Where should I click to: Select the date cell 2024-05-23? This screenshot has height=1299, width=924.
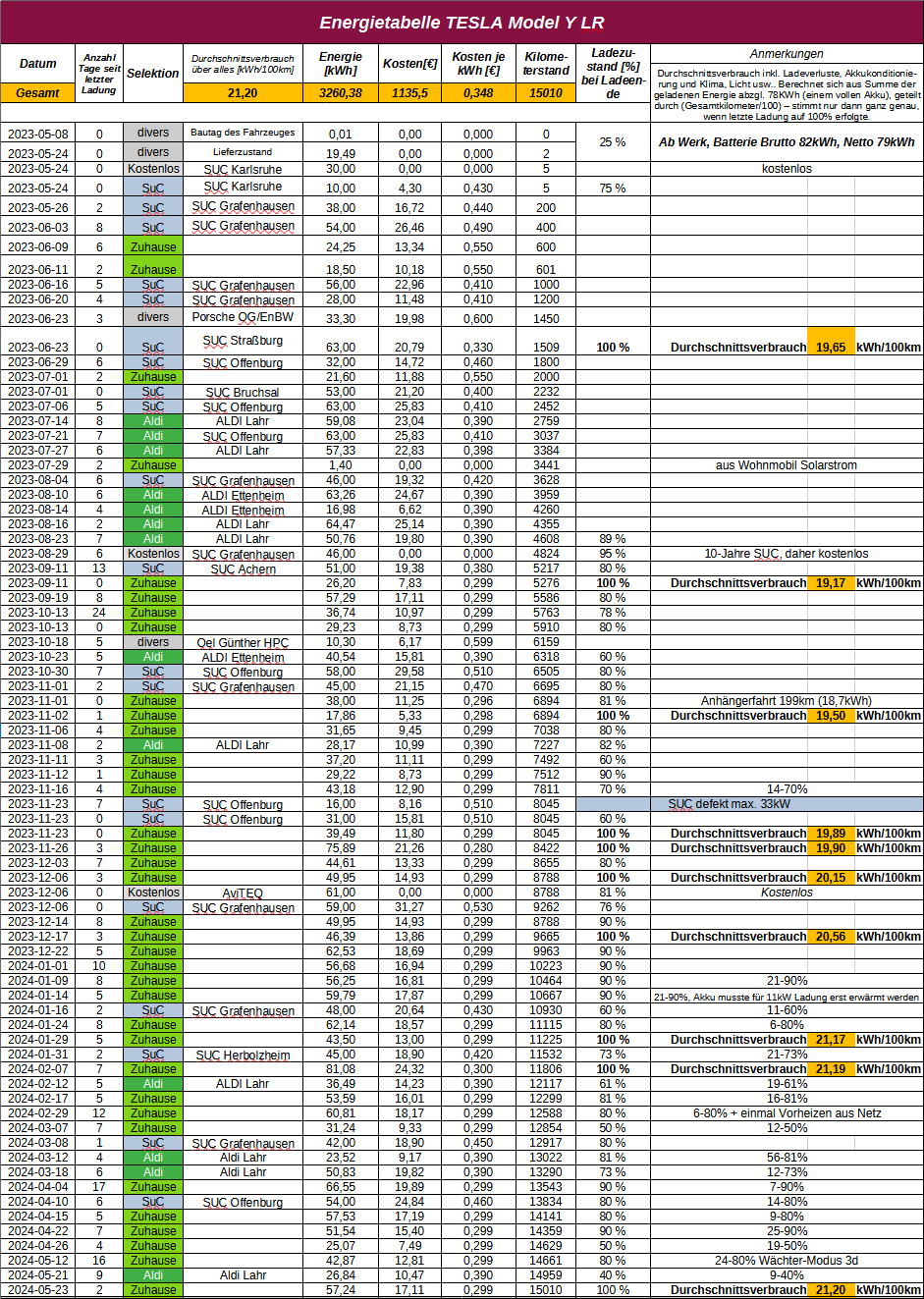click(38, 1290)
